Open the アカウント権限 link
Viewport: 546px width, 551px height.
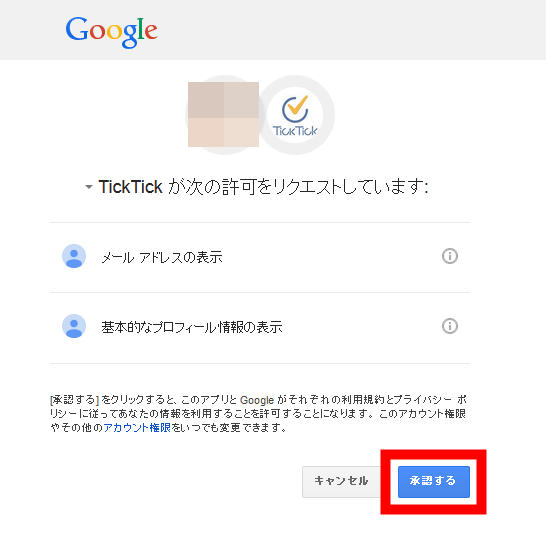[x=137, y=428]
